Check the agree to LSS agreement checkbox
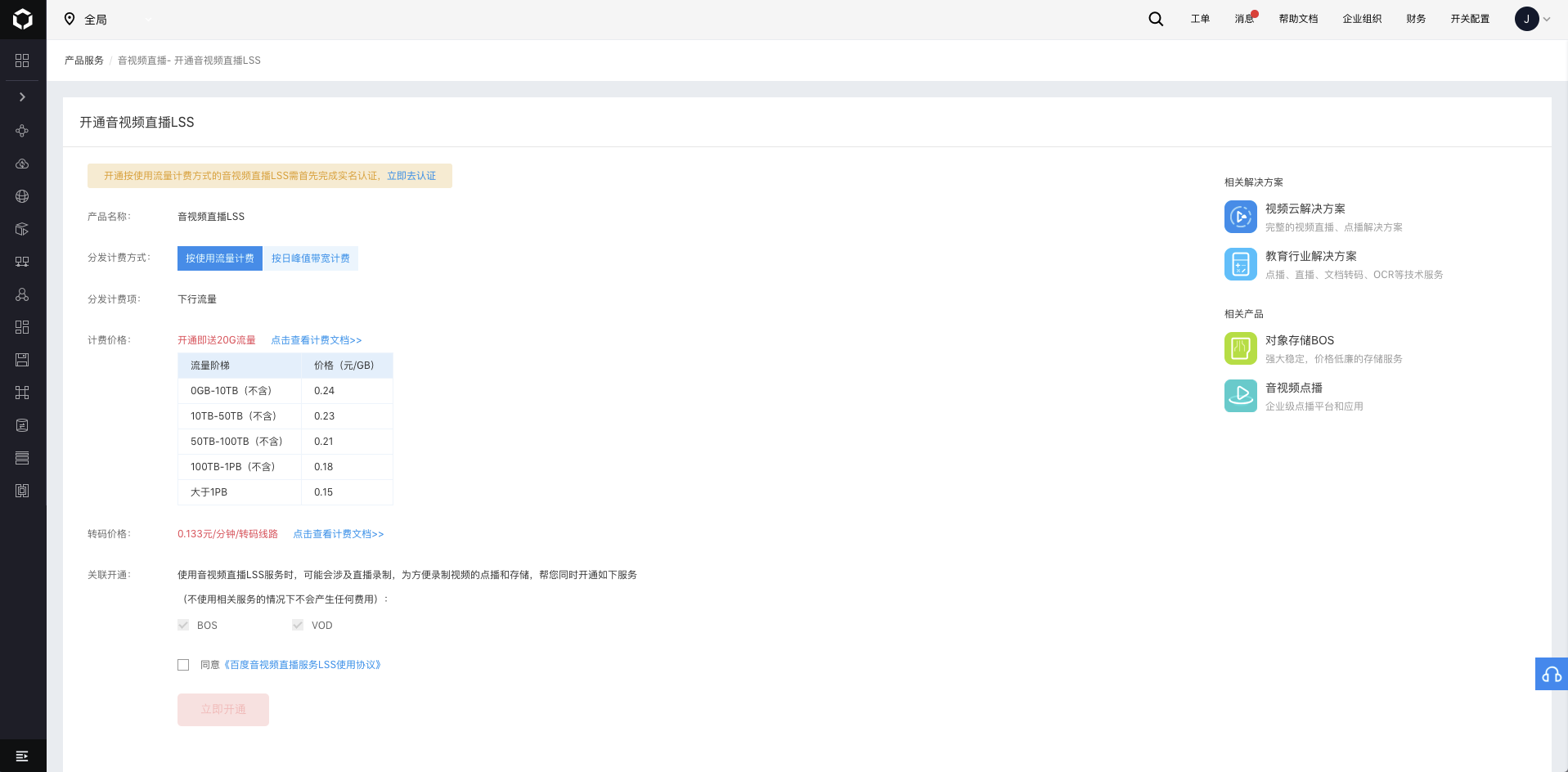 pos(183,665)
